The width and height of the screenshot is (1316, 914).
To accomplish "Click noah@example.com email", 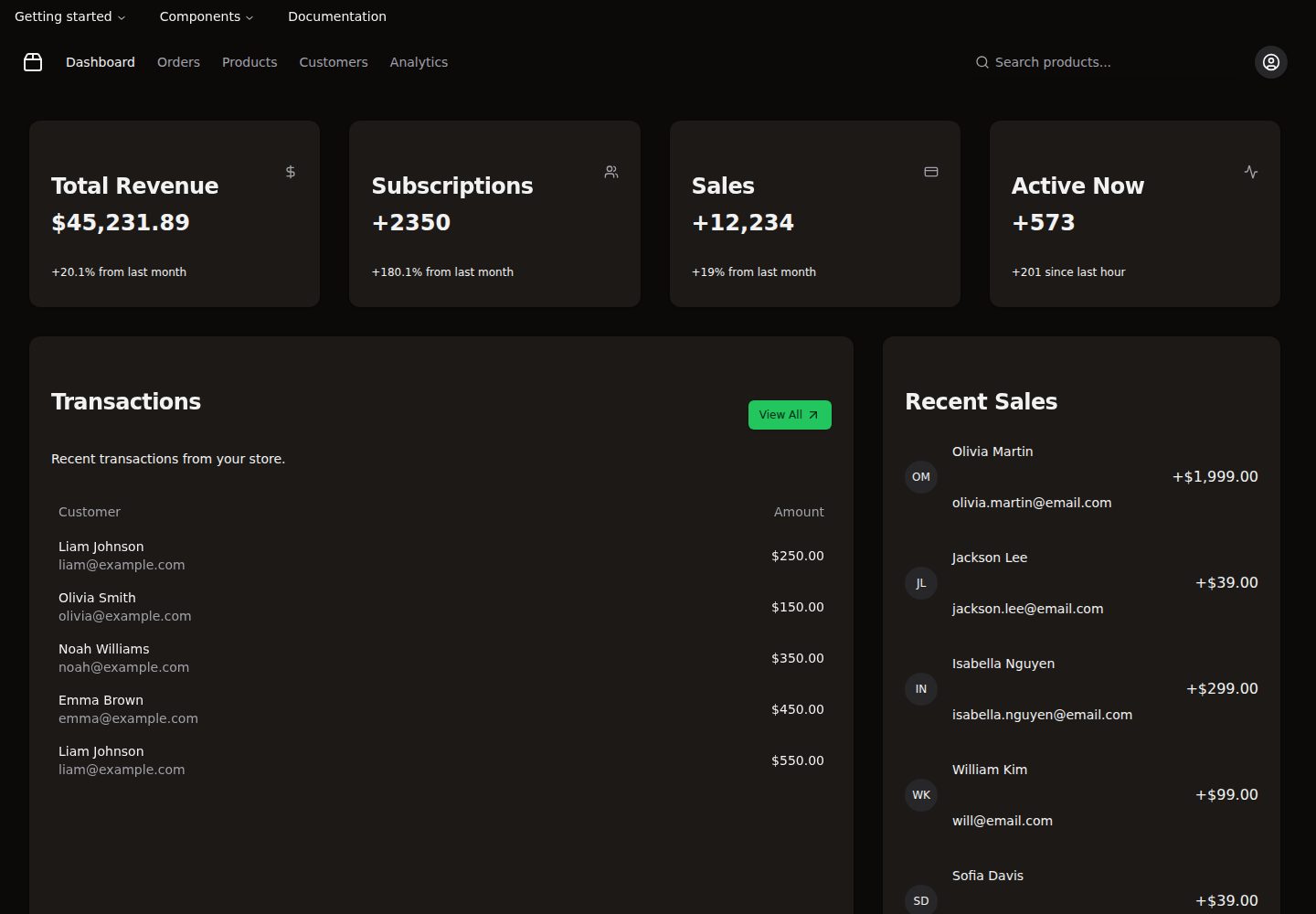I will pos(124,667).
